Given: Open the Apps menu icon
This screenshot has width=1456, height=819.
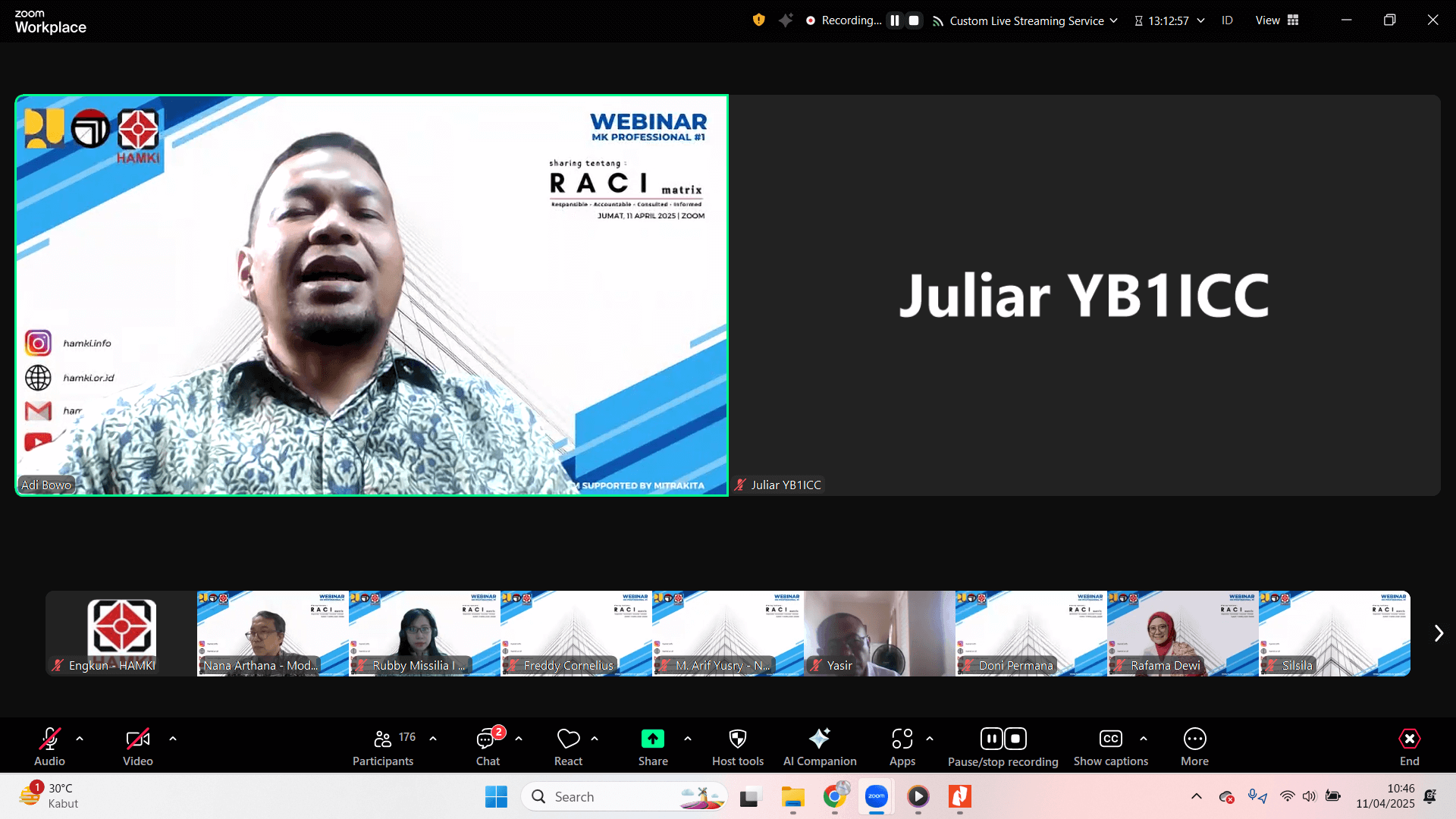Looking at the screenshot, I should pos(902,739).
